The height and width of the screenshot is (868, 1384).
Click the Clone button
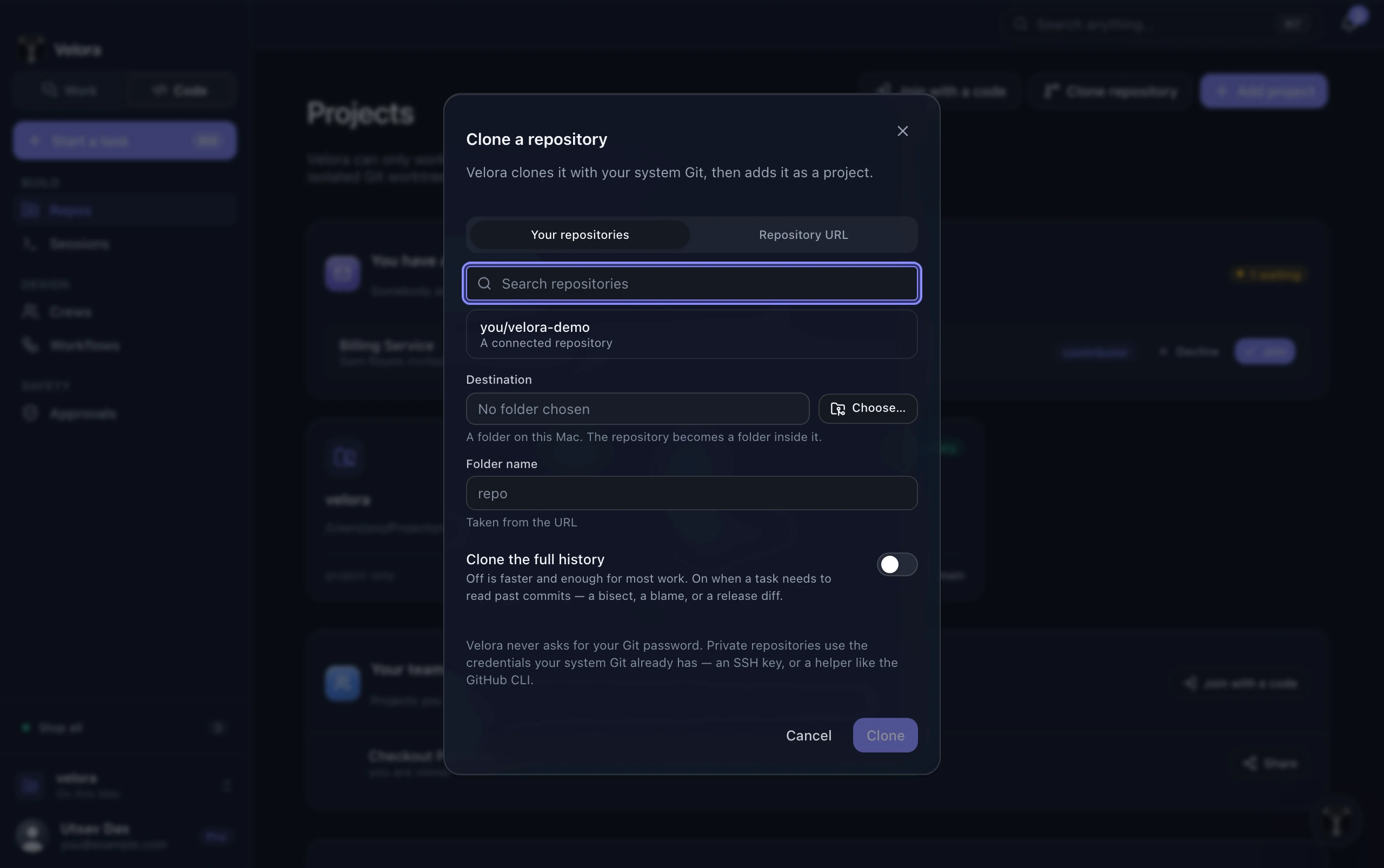(885, 736)
